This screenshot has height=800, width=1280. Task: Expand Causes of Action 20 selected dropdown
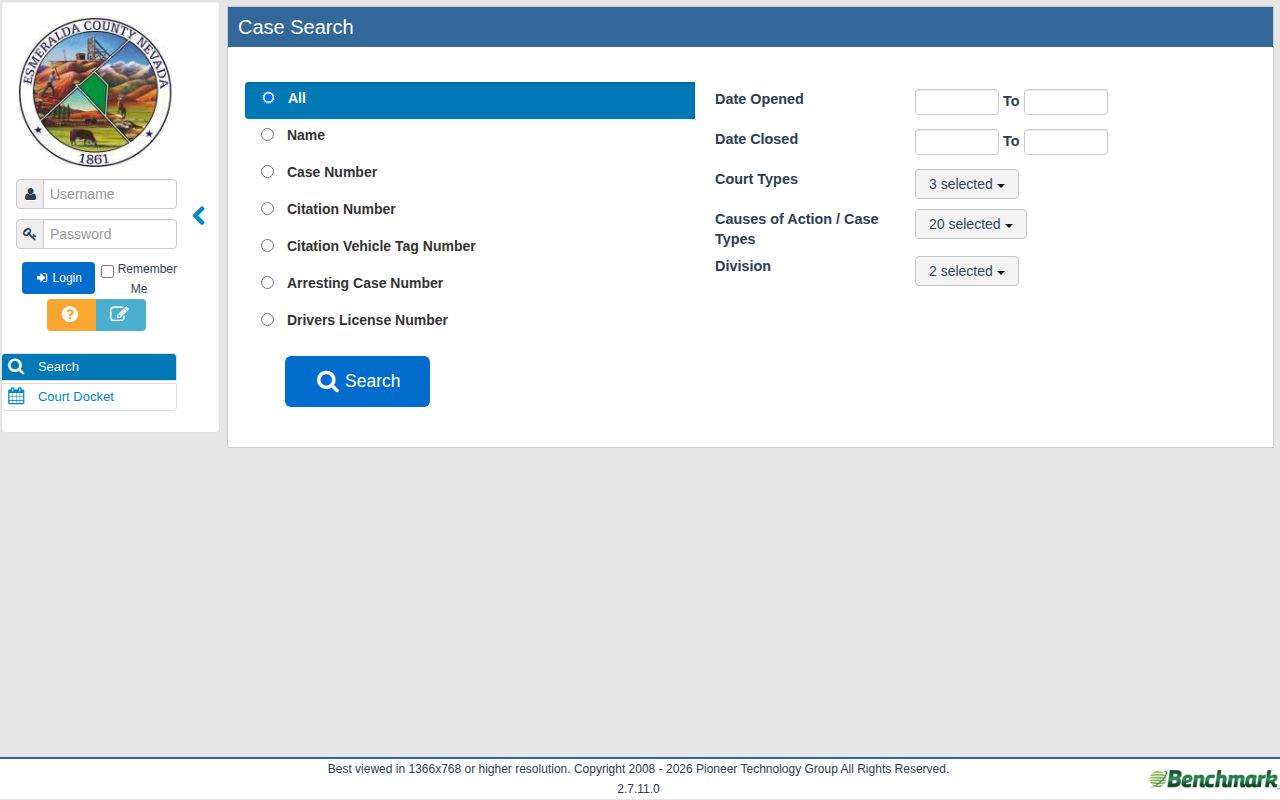click(x=971, y=224)
